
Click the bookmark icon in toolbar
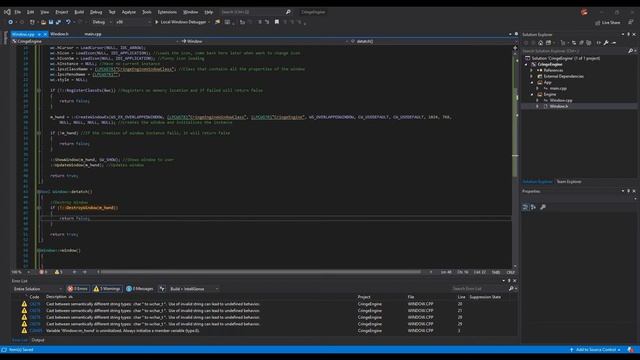click(x=277, y=22)
